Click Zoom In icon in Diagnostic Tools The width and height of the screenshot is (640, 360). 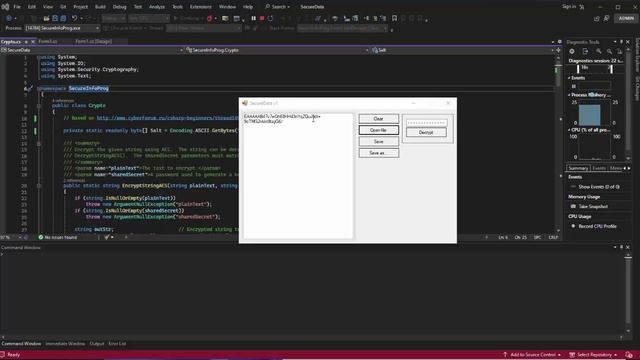pyautogui.click(x=599, y=51)
